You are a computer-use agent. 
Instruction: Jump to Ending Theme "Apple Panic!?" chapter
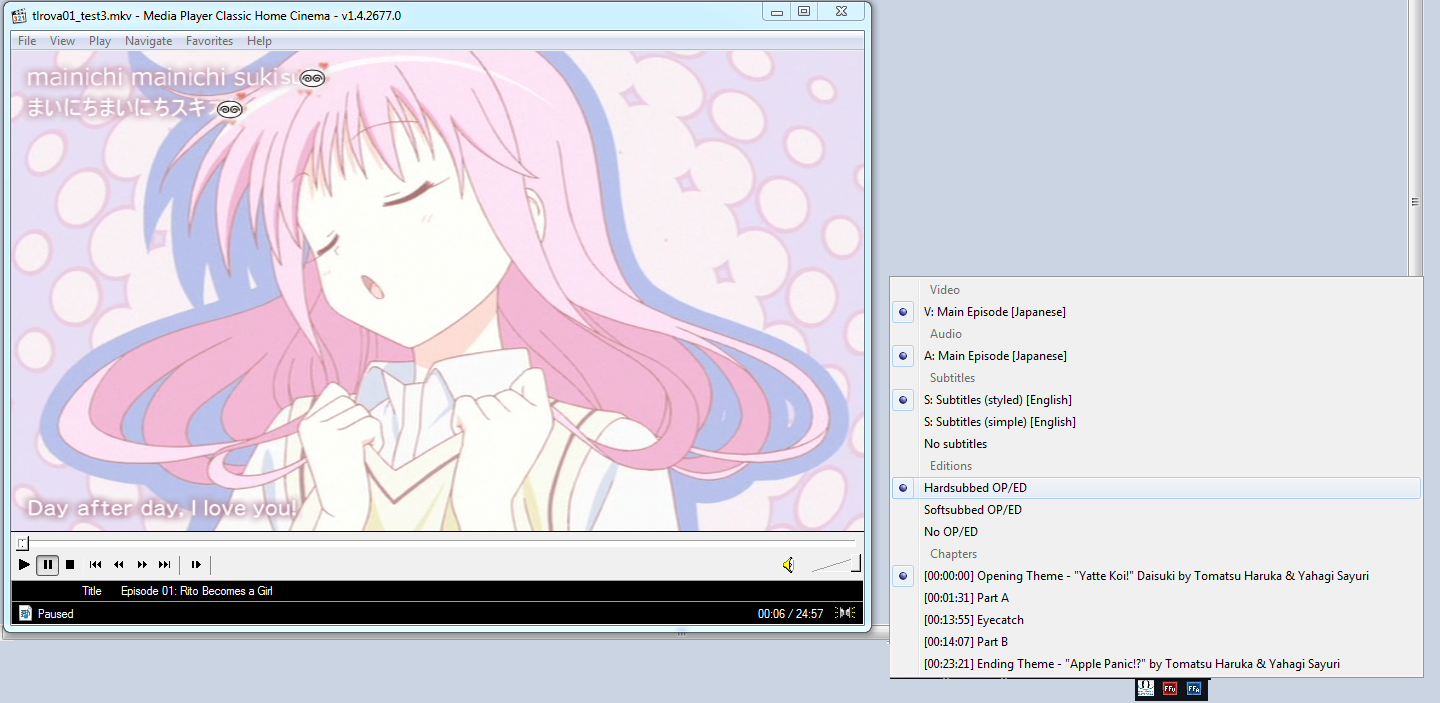pyautogui.click(x=1156, y=664)
